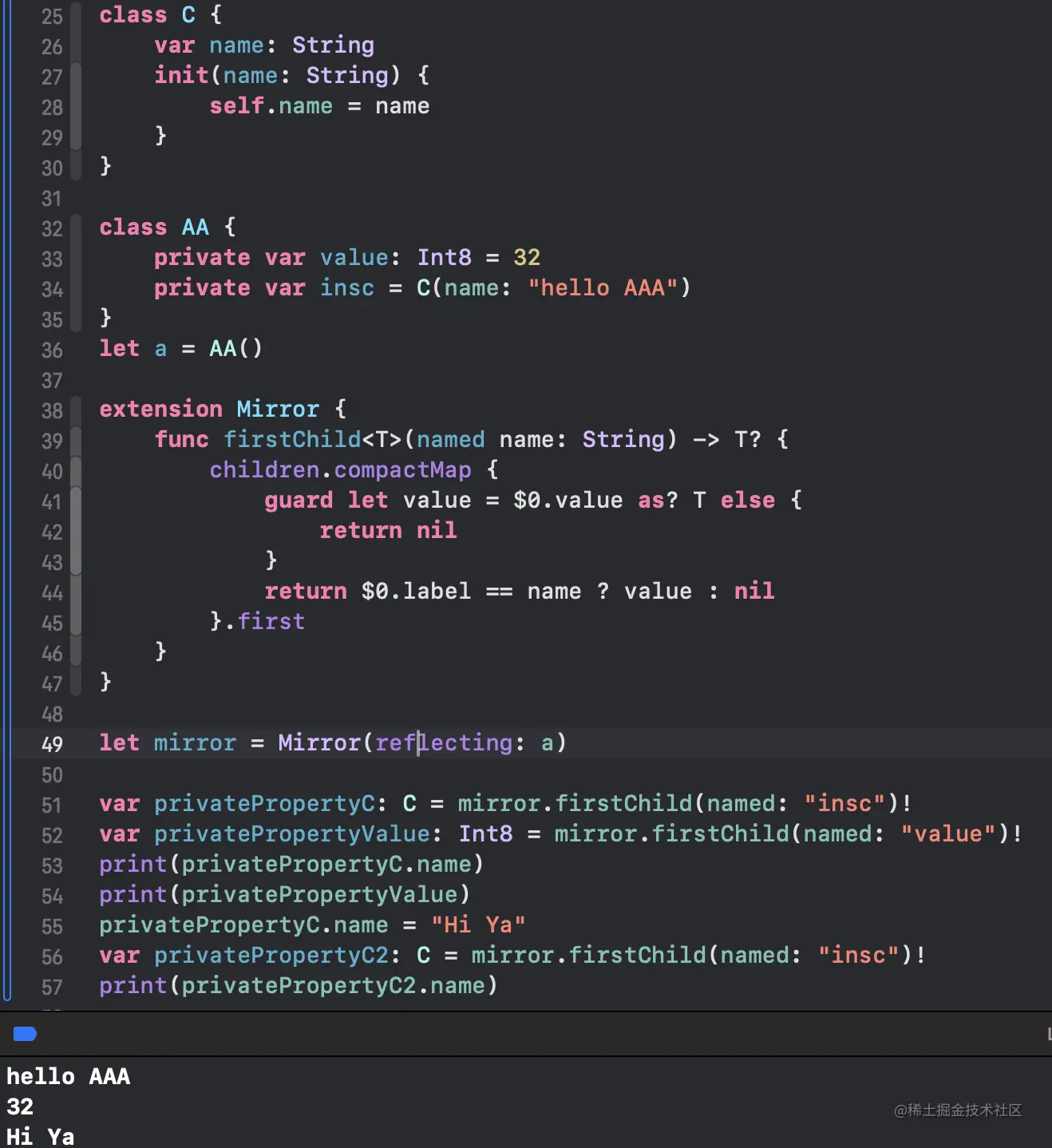Image resolution: width=1052 pixels, height=1148 pixels.
Task: Click "guard let value" on line 41
Action: pos(368,501)
